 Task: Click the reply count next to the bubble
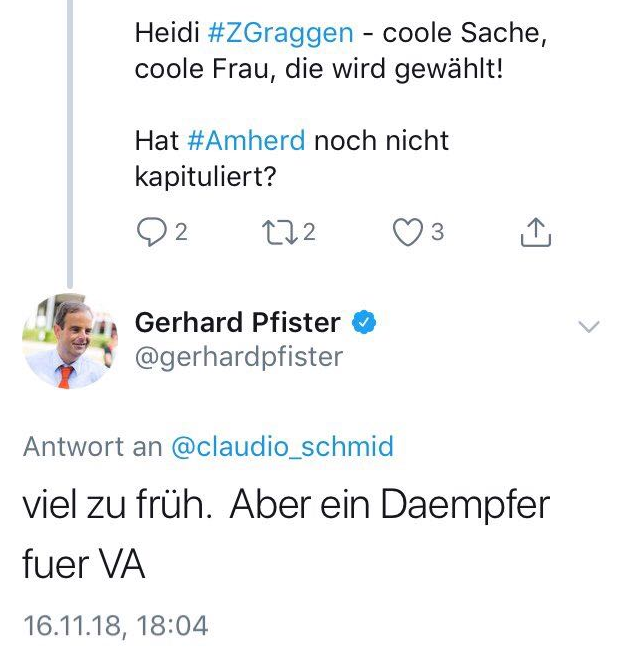tap(181, 233)
